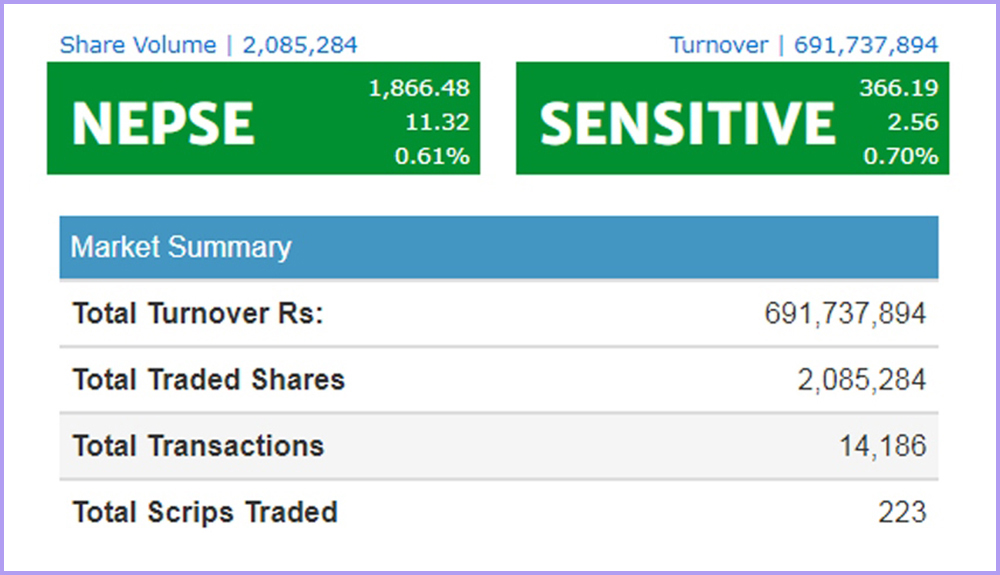Image resolution: width=1000 pixels, height=575 pixels.
Task: Select the green SENSITIVE index title
Action: pos(687,123)
